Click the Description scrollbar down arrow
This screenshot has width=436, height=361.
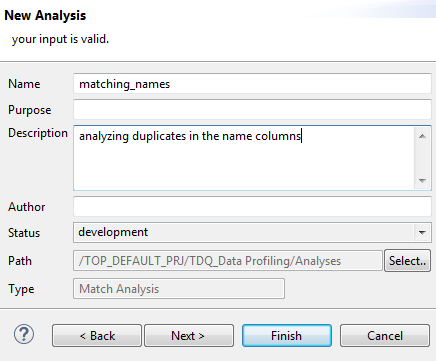click(x=422, y=181)
